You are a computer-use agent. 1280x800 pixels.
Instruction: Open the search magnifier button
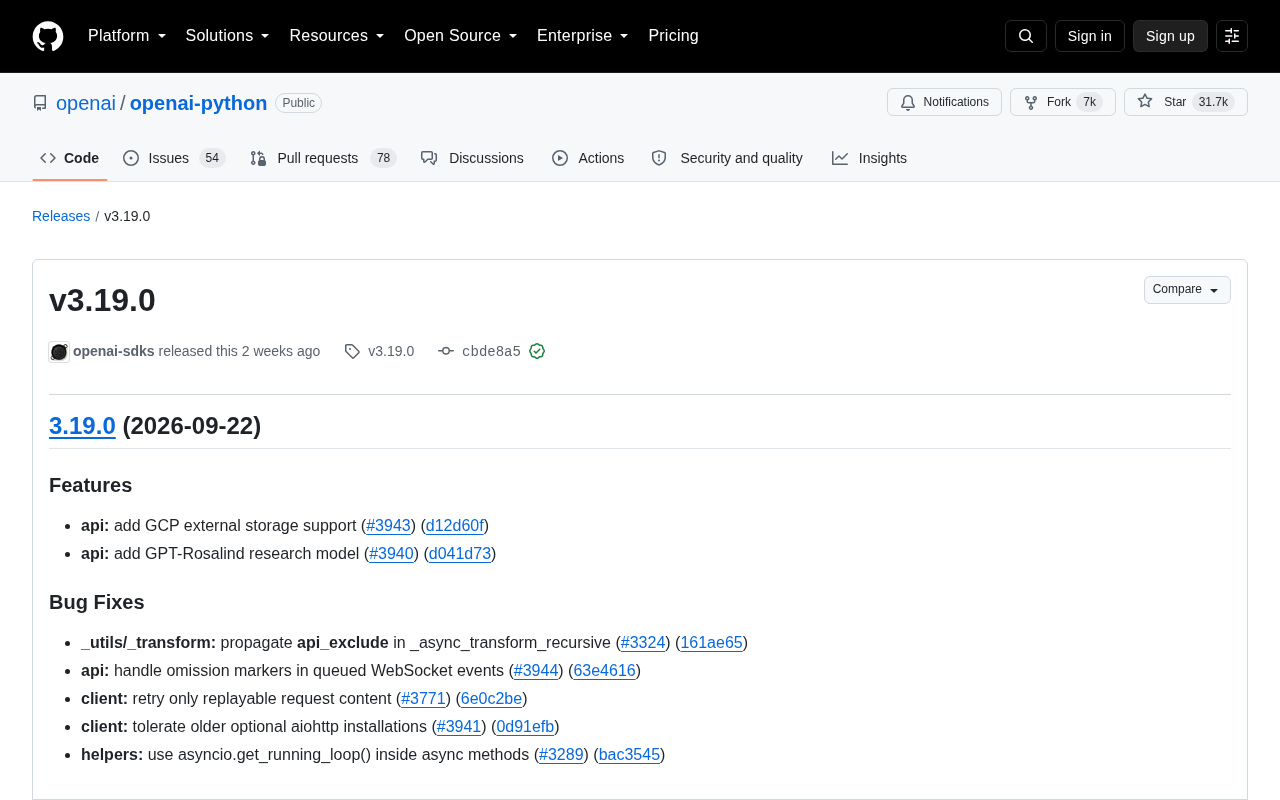pos(1026,36)
